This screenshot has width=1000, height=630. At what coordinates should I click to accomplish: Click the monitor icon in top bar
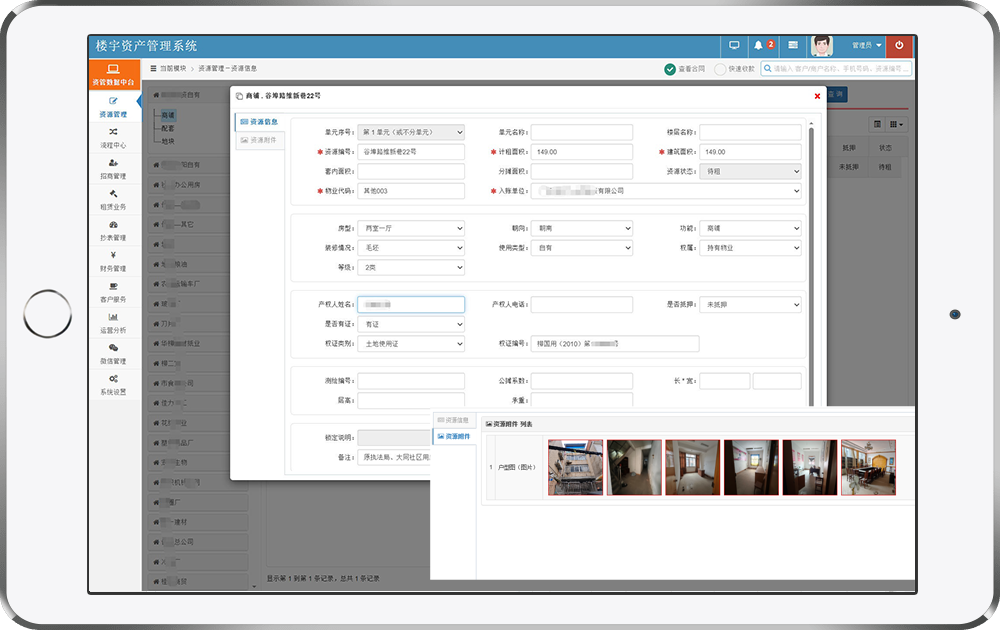click(x=734, y=45)
